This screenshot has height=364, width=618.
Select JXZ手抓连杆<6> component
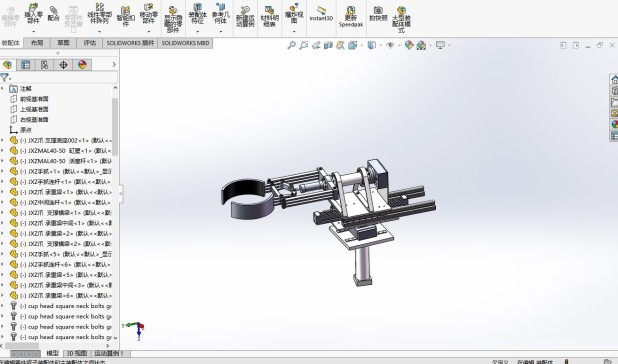(61, 264)
